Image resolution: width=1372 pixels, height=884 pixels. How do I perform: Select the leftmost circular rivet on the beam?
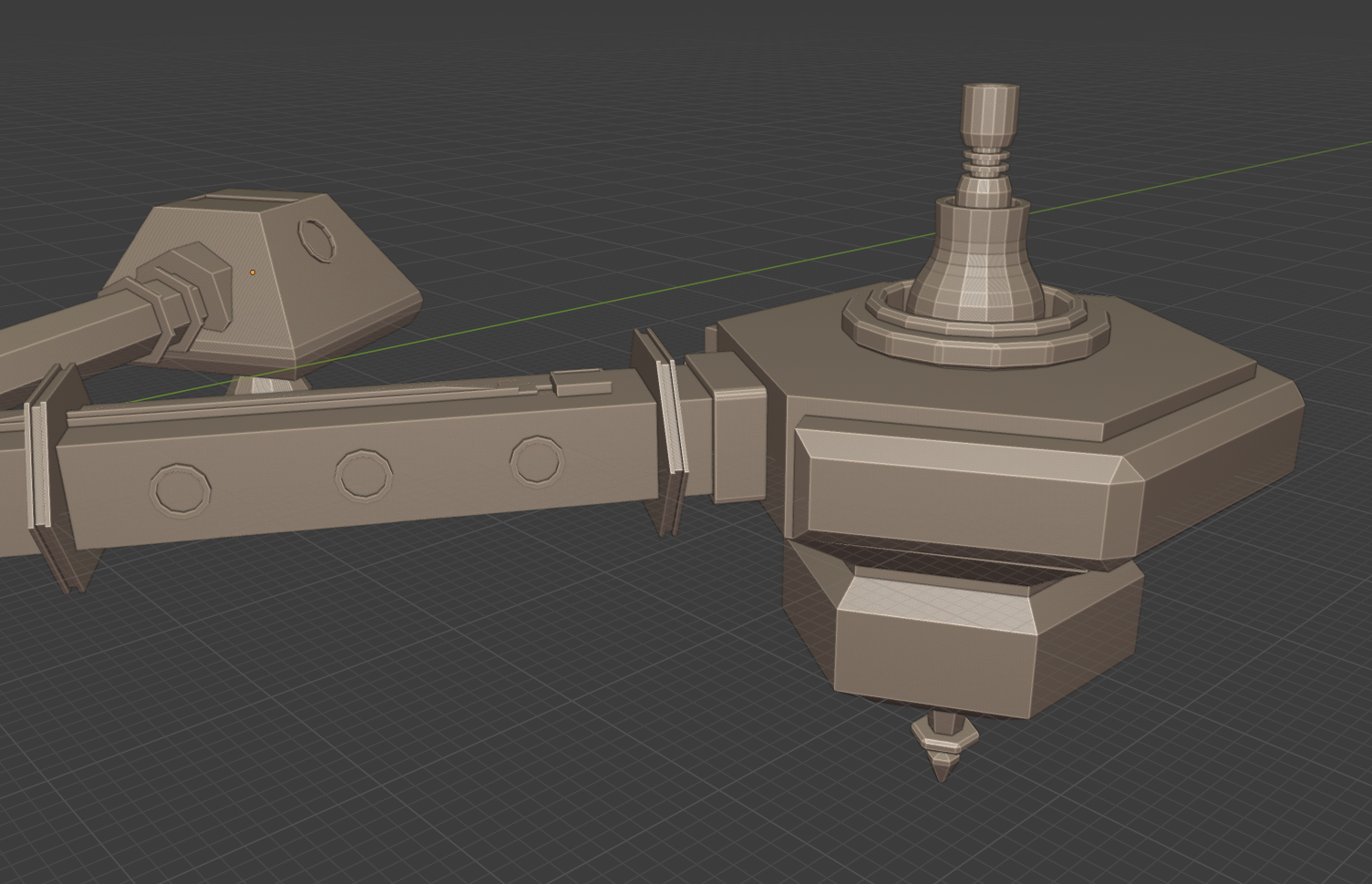[180, 490]
